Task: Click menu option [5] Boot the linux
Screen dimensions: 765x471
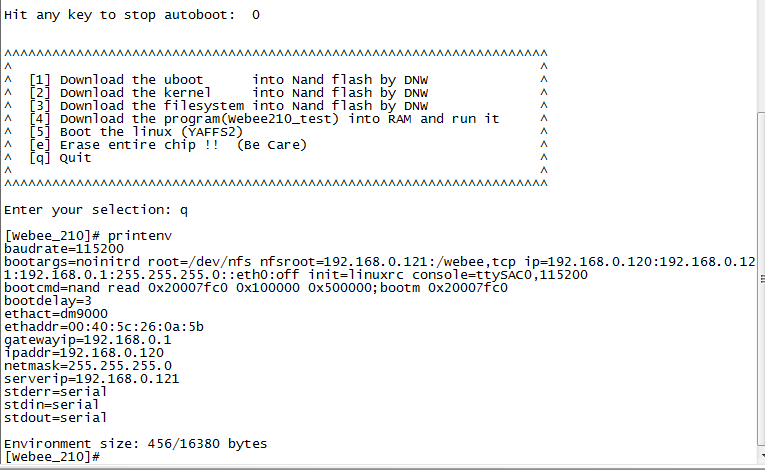Action: click(136, 132)
